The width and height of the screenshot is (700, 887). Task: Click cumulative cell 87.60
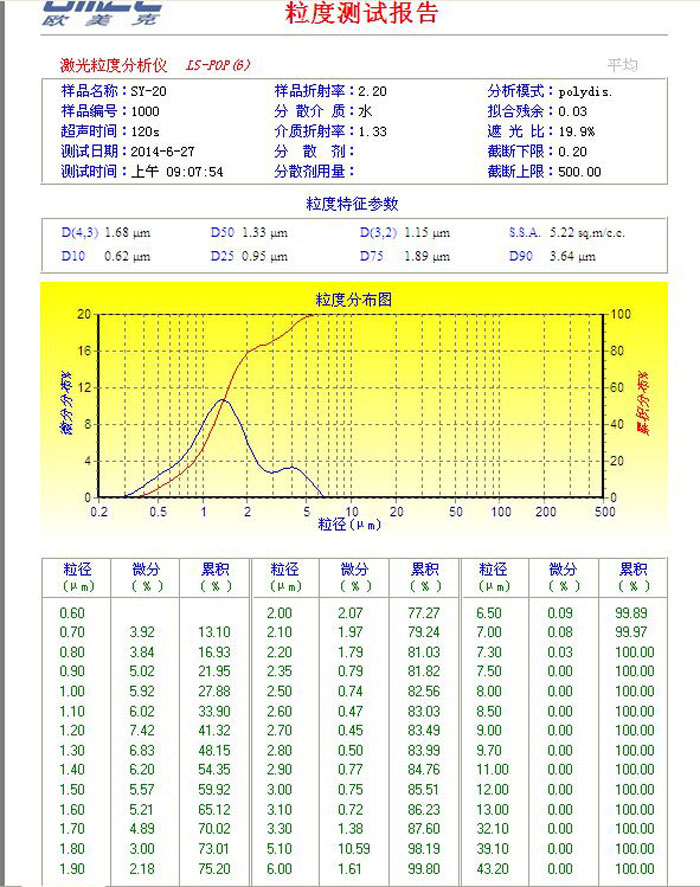pos(424,829)
